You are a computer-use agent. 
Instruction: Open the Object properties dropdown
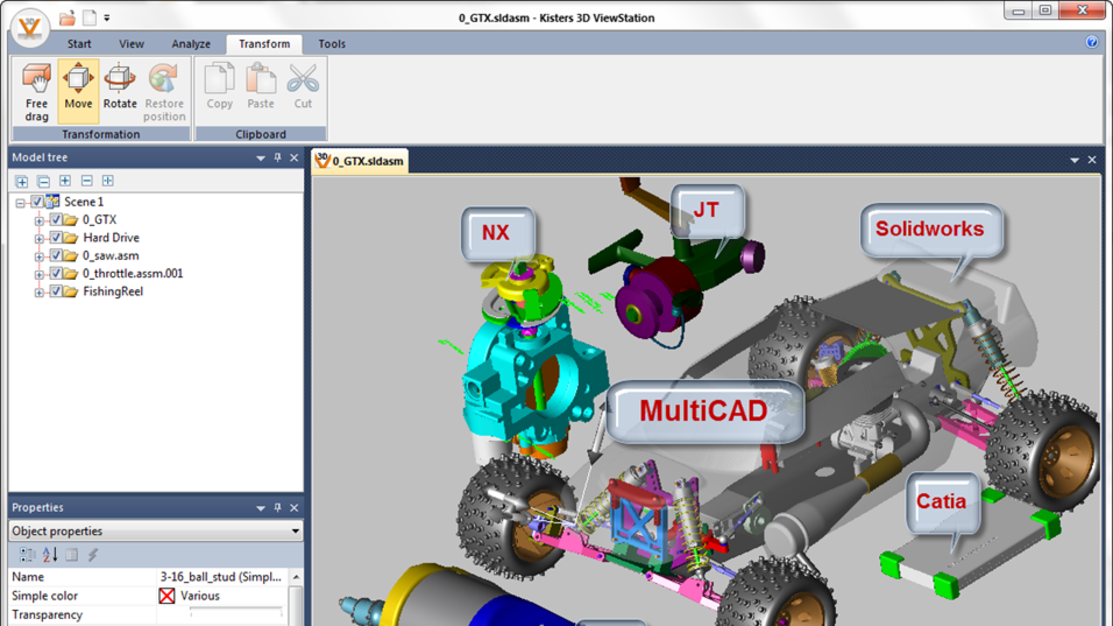(x=155, y=531)
